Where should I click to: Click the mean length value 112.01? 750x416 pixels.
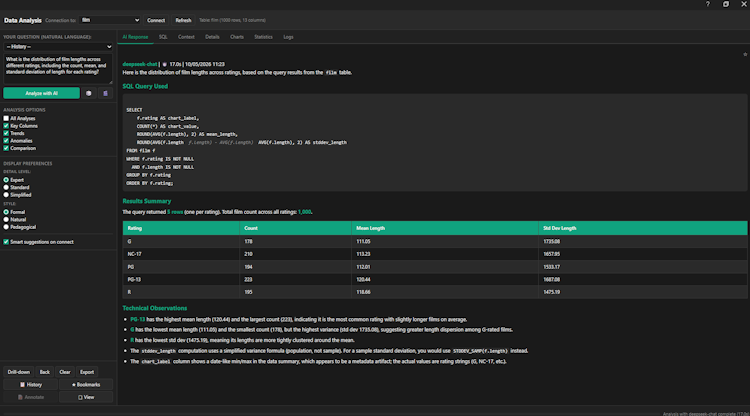point(364,267)
